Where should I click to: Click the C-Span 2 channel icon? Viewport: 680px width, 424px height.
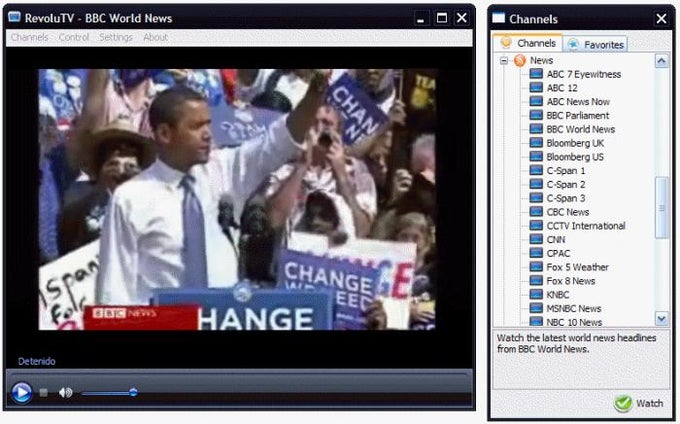tap(536, 184)
